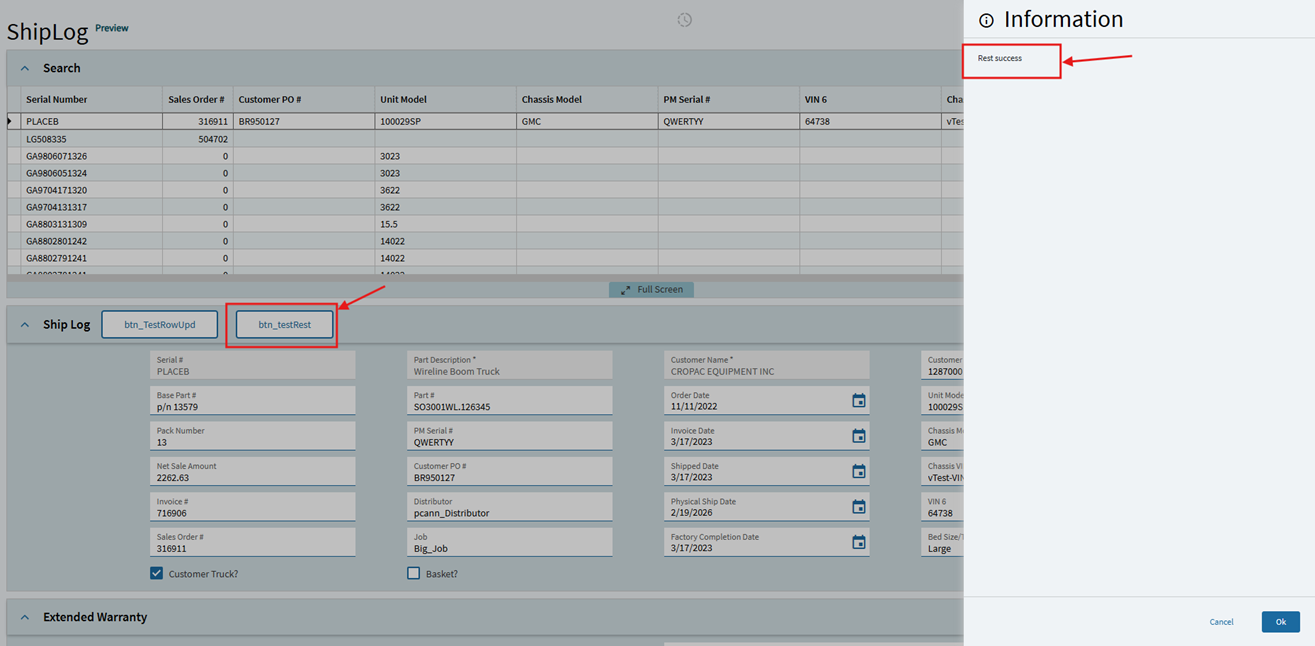
Task: Click the clock history icon at top
Action: [684, 20]
